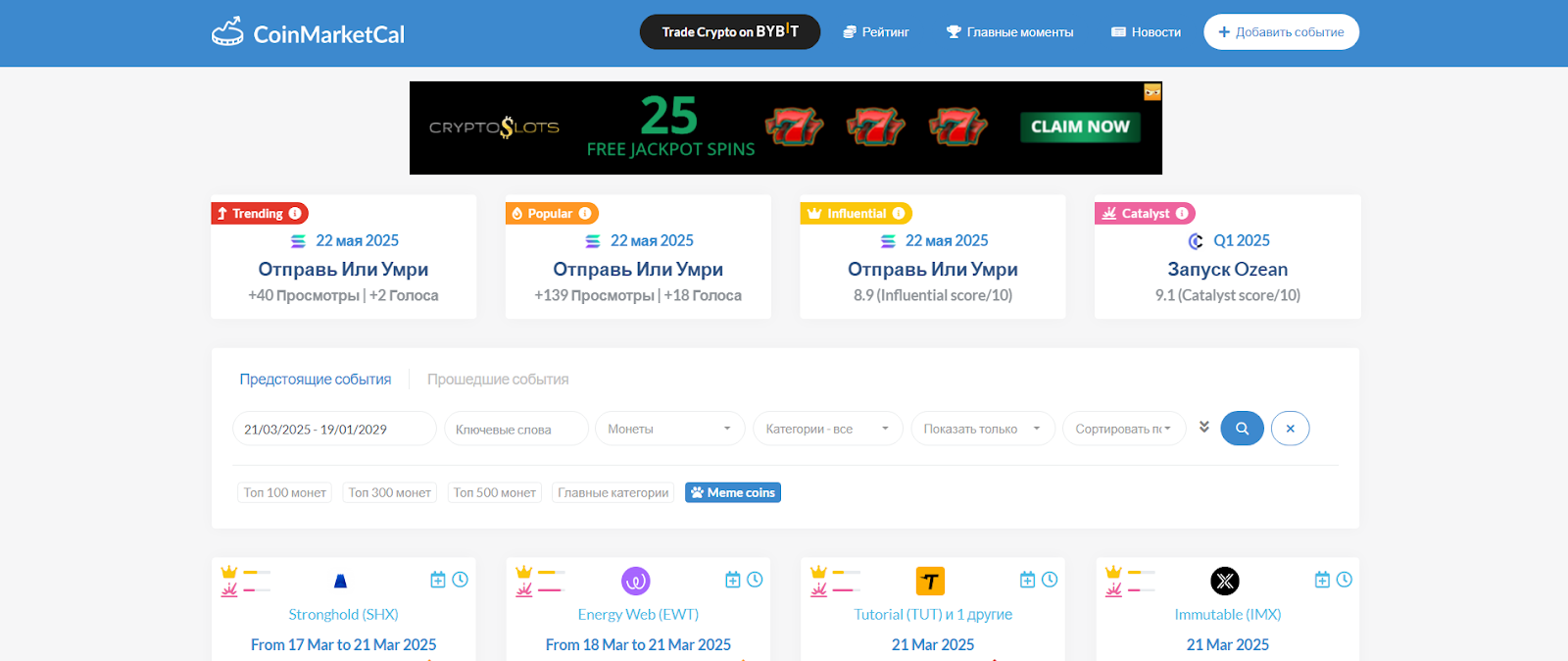Click the clock icon on Tutorial card

pyautogui.click(x=1050, y=580)
